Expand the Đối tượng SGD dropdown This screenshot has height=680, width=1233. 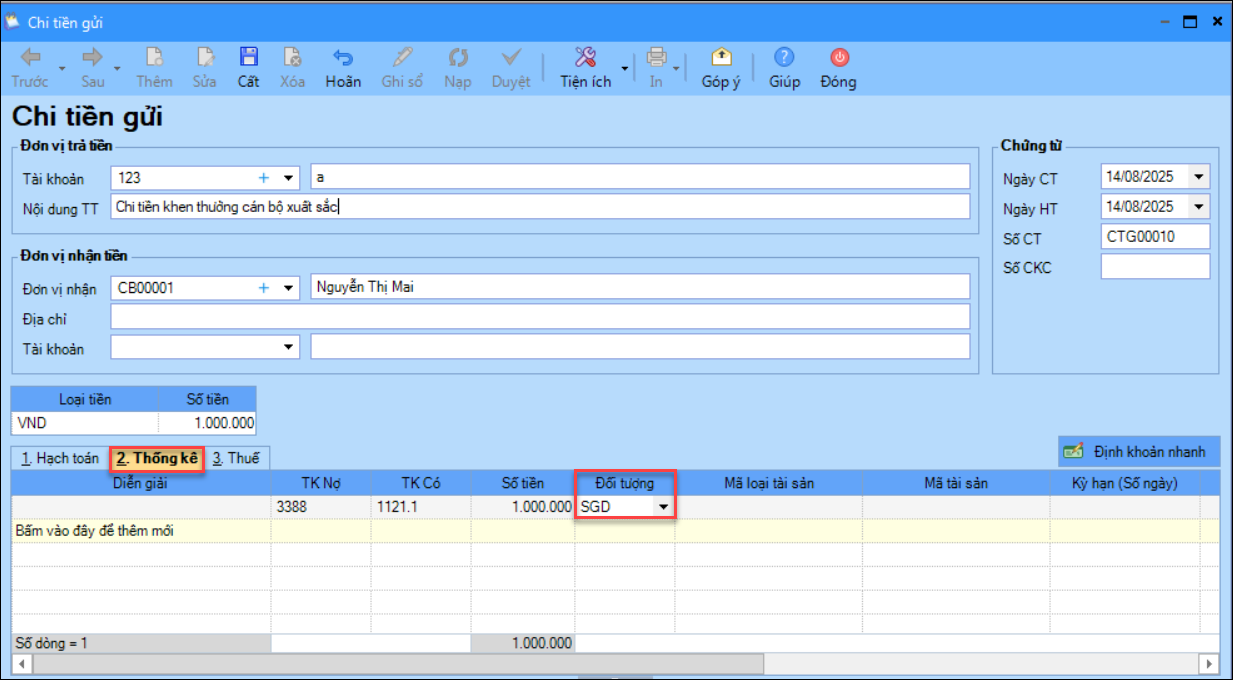tap(662, 507)
